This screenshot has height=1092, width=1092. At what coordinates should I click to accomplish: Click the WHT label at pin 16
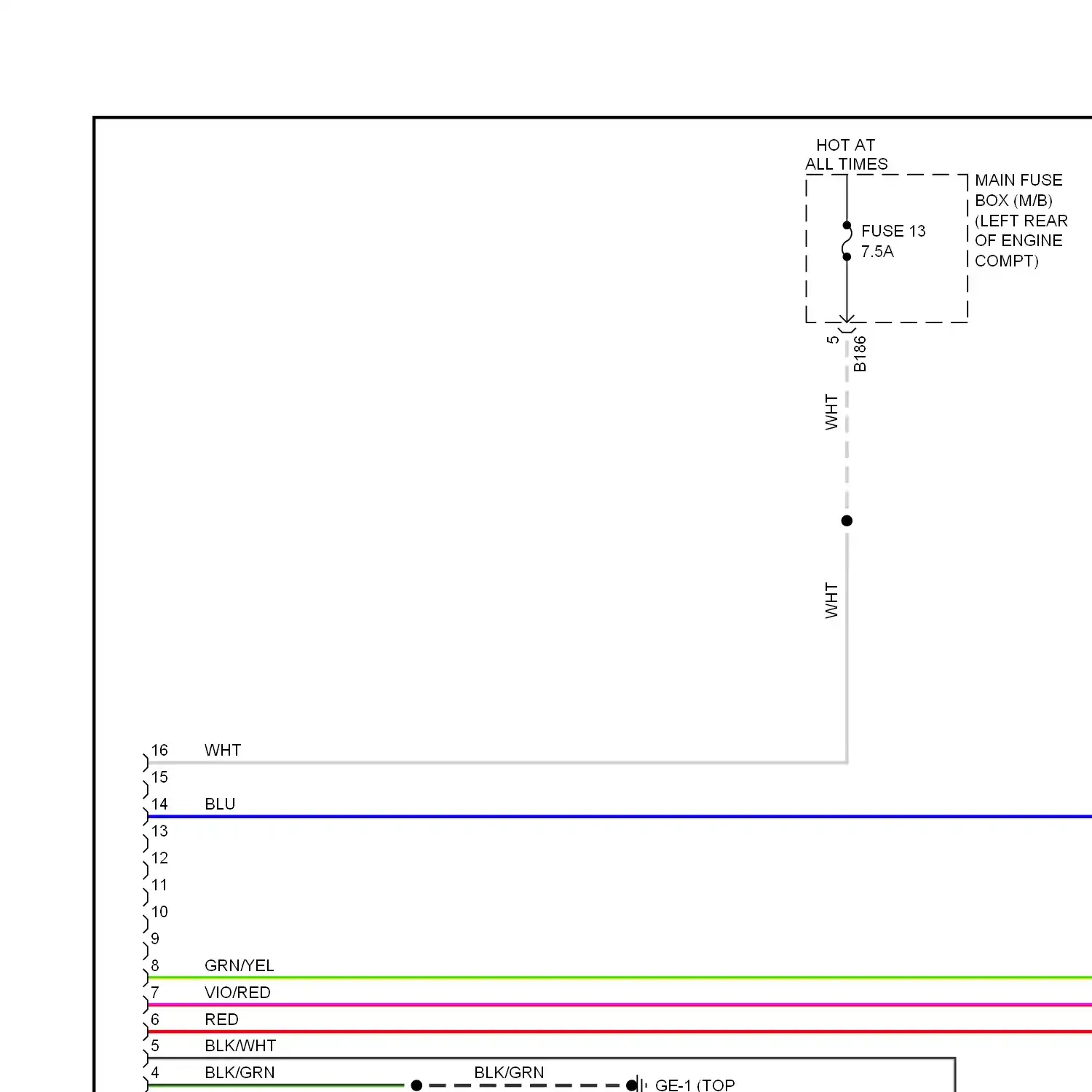coord(223,750)
